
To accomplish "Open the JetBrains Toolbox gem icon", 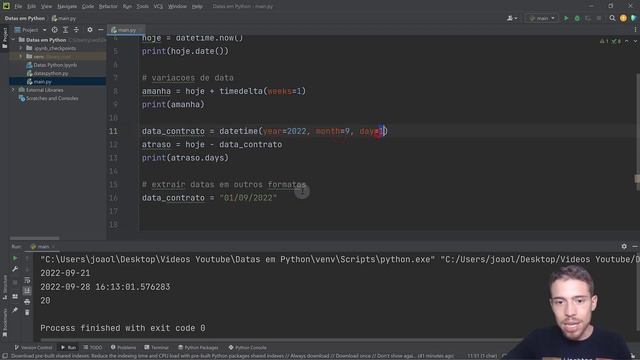I will [633, 18].
